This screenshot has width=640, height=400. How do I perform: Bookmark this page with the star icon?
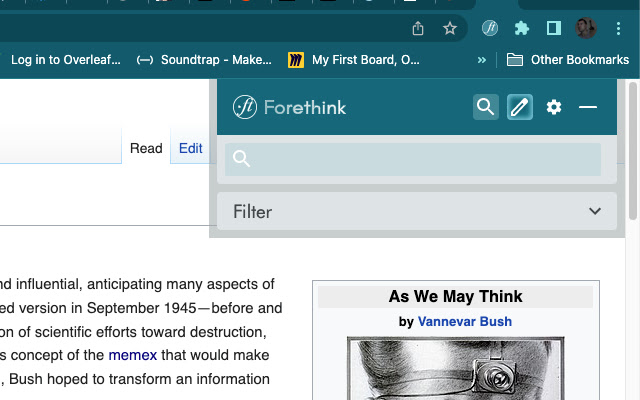pos(450,29)
